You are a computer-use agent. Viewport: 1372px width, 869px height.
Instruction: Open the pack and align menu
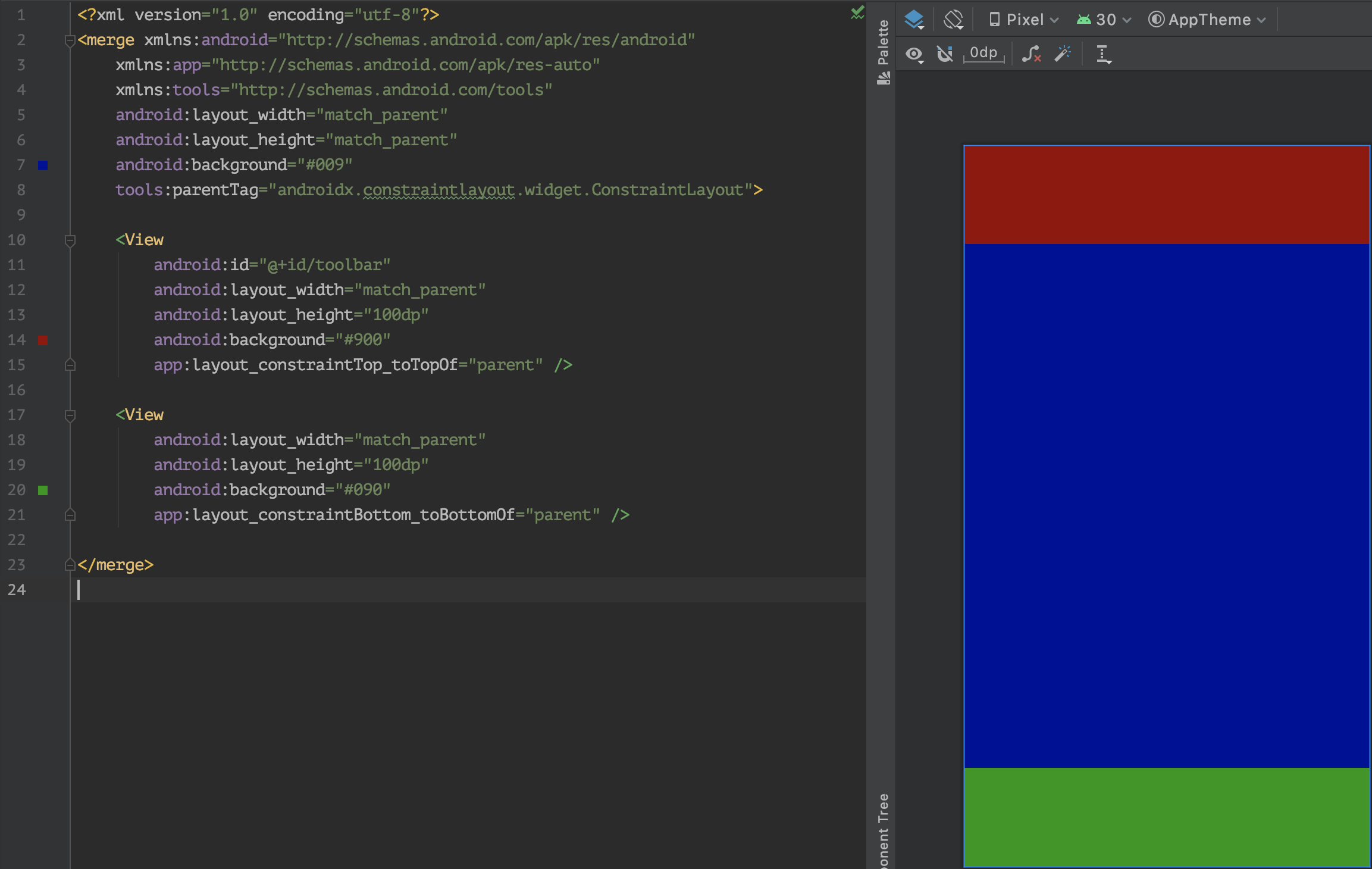(x=1104, y=54)
